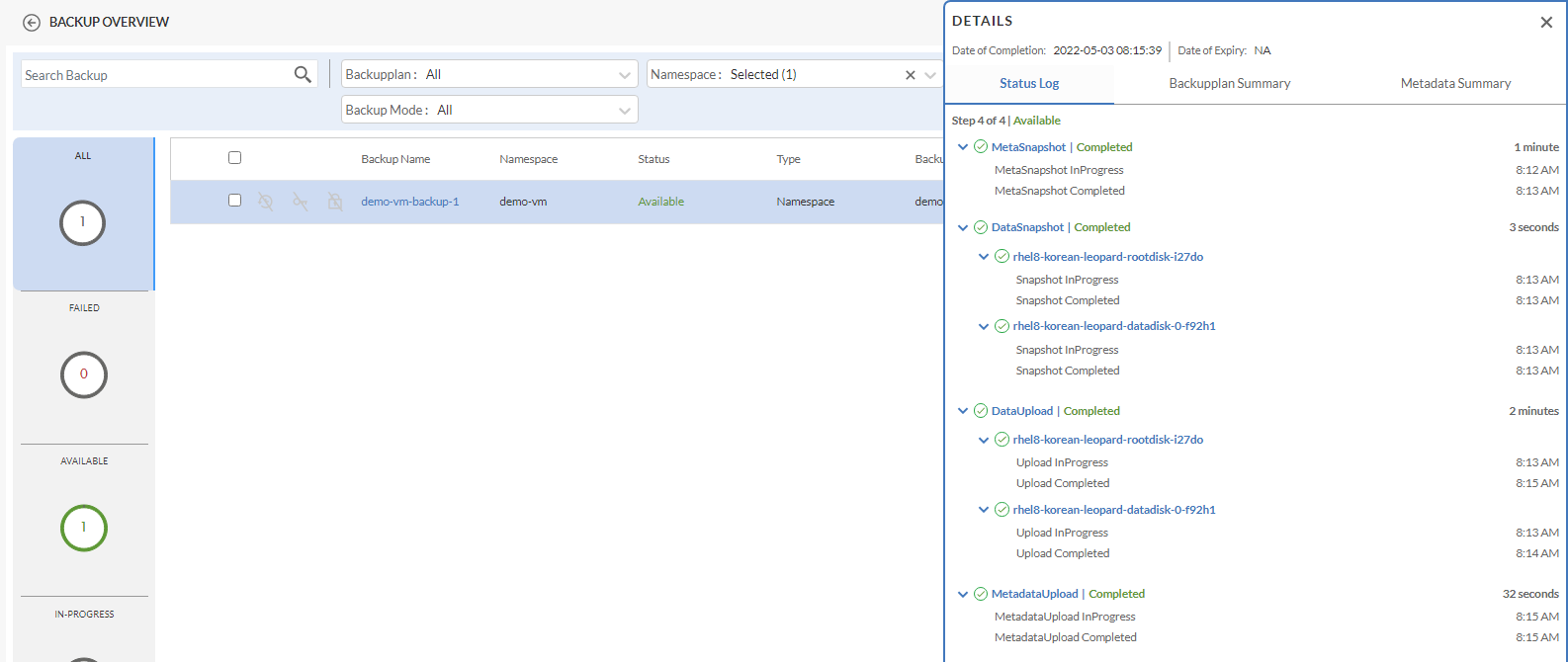
Task: Click rhel8-korean-leopard-rootdisk-i27do under DataSnapshot
Action: [1108, 257]
